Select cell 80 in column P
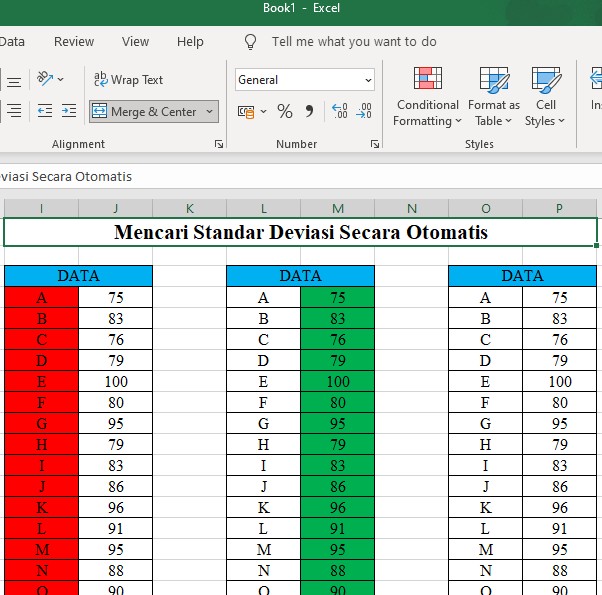 (x=559, y=402)
